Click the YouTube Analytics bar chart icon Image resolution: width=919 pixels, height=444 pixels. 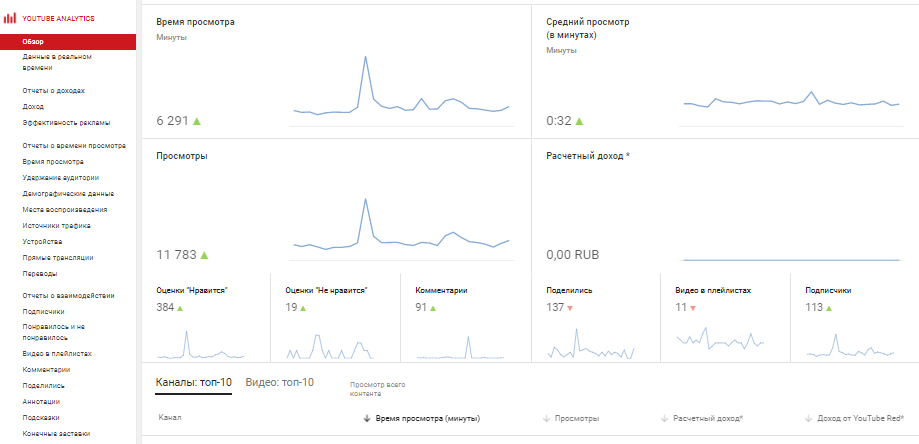point(10,18)
